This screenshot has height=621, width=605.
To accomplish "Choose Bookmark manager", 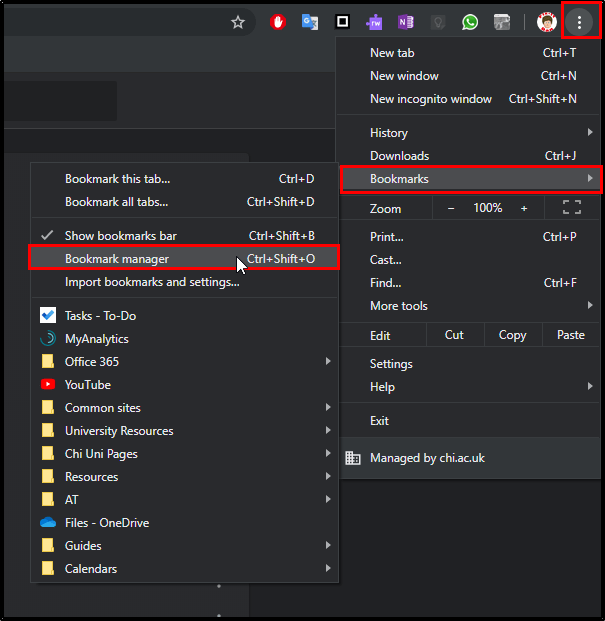I will coord(185,259).
